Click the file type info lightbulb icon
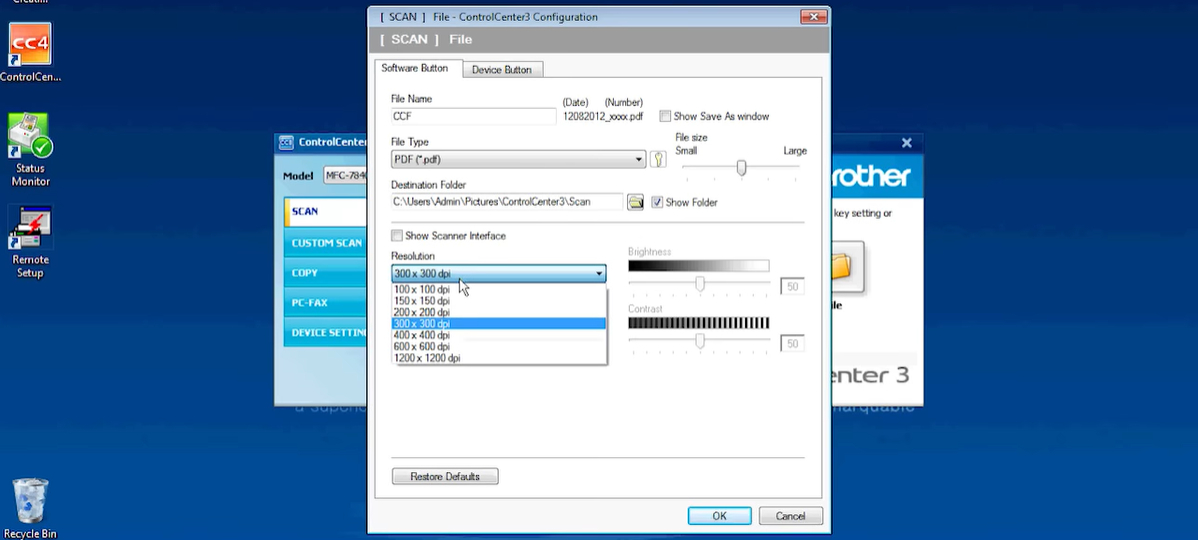1199x540 pixels. pos(658,159)
